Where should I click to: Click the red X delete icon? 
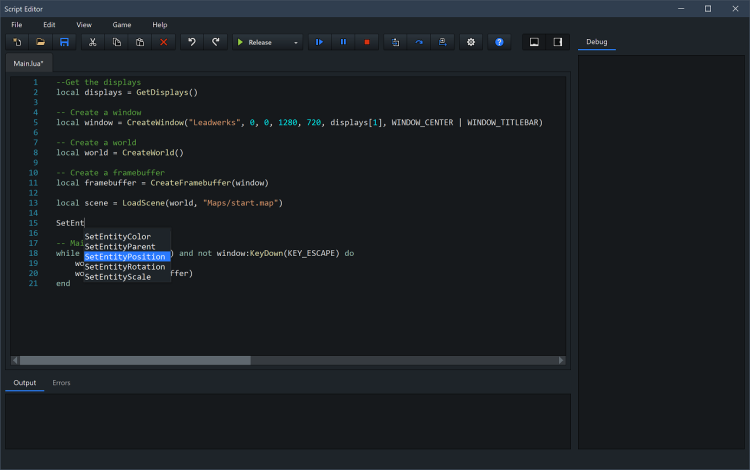pos(164,42)
